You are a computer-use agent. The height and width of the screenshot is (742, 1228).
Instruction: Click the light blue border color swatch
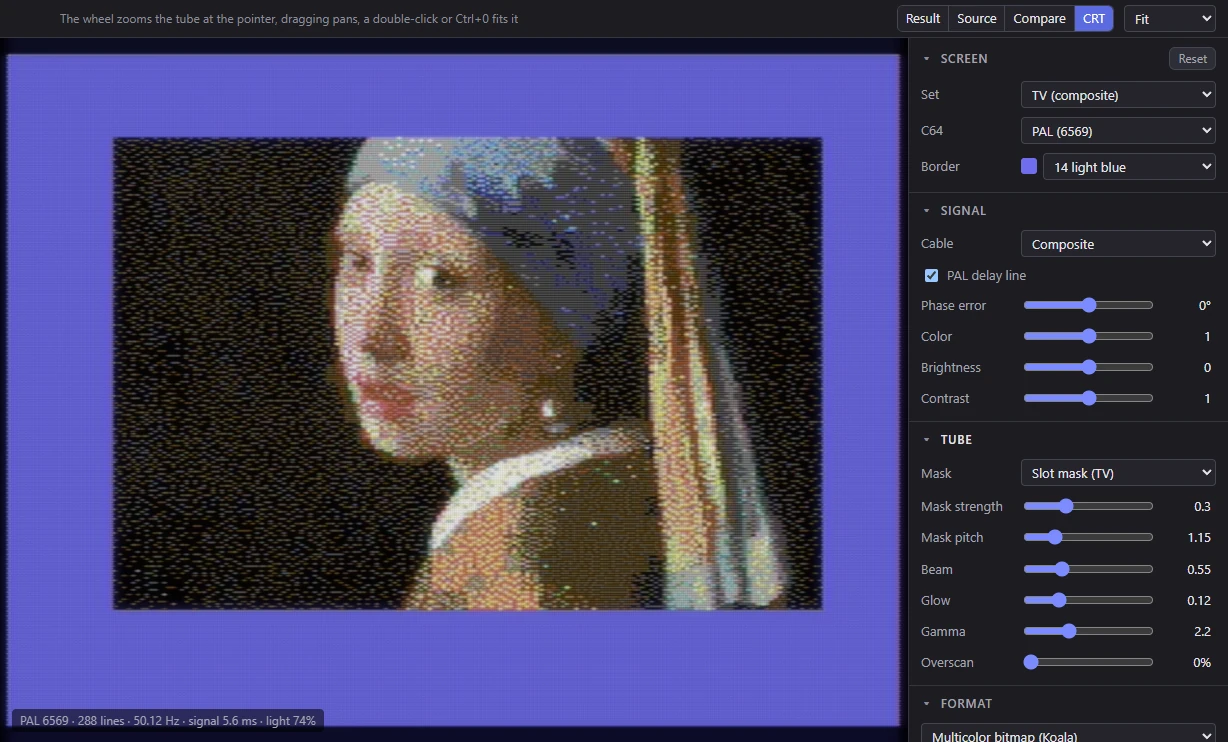point(1029,167)
